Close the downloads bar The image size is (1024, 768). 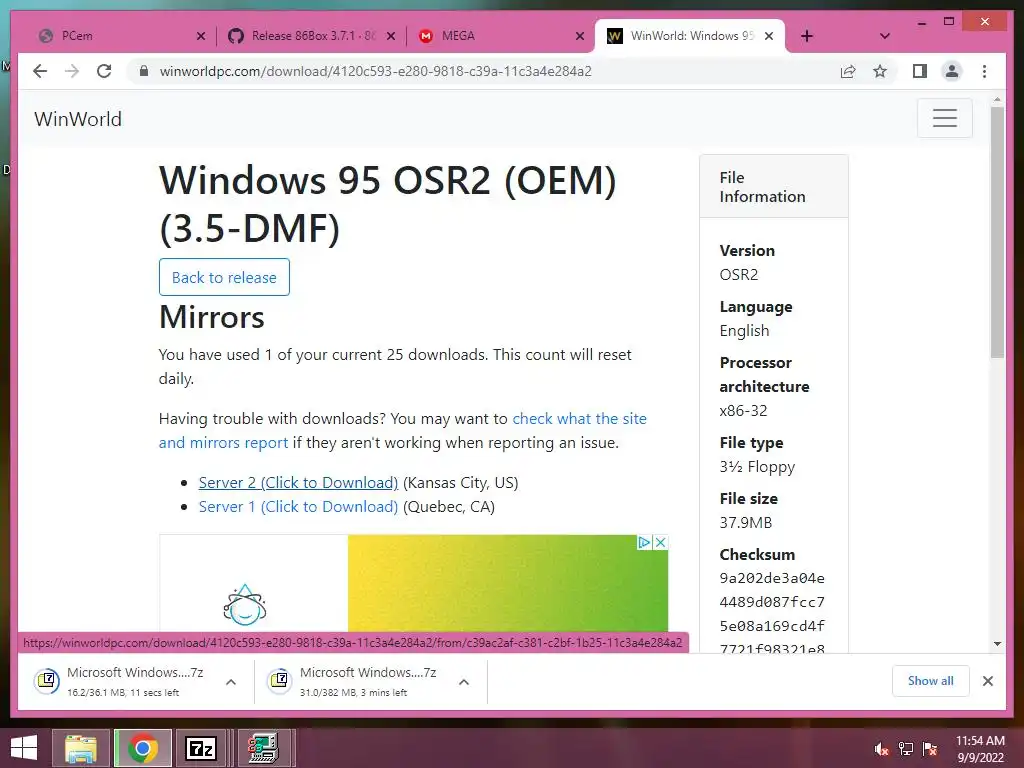(x=987, y=681)
